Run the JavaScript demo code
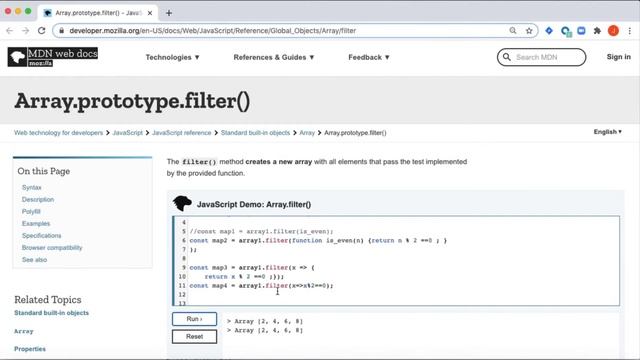640x360 pixels. point(194,319)
